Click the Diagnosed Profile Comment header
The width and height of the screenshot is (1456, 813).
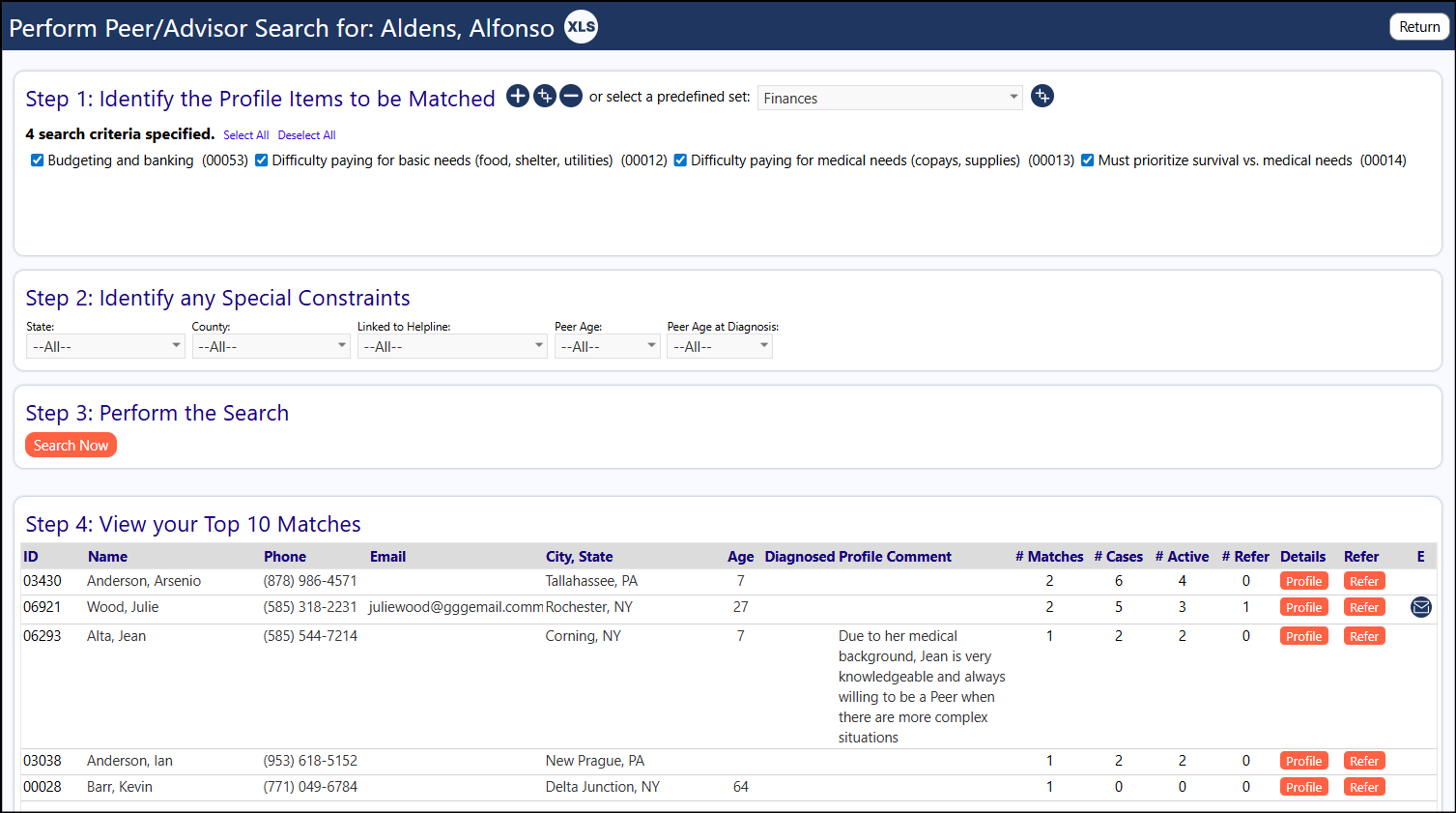coord(858,556)
